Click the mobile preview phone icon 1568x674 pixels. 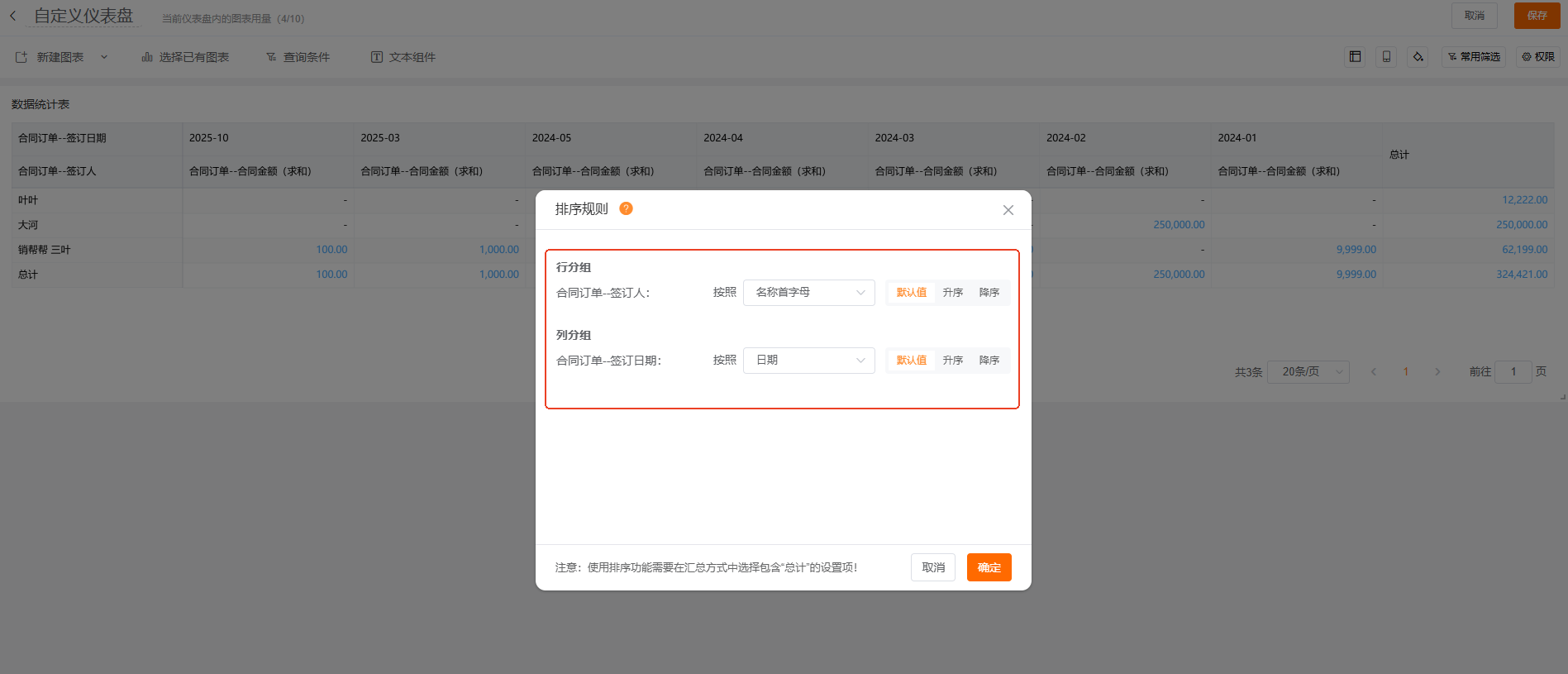(1386, 57)
